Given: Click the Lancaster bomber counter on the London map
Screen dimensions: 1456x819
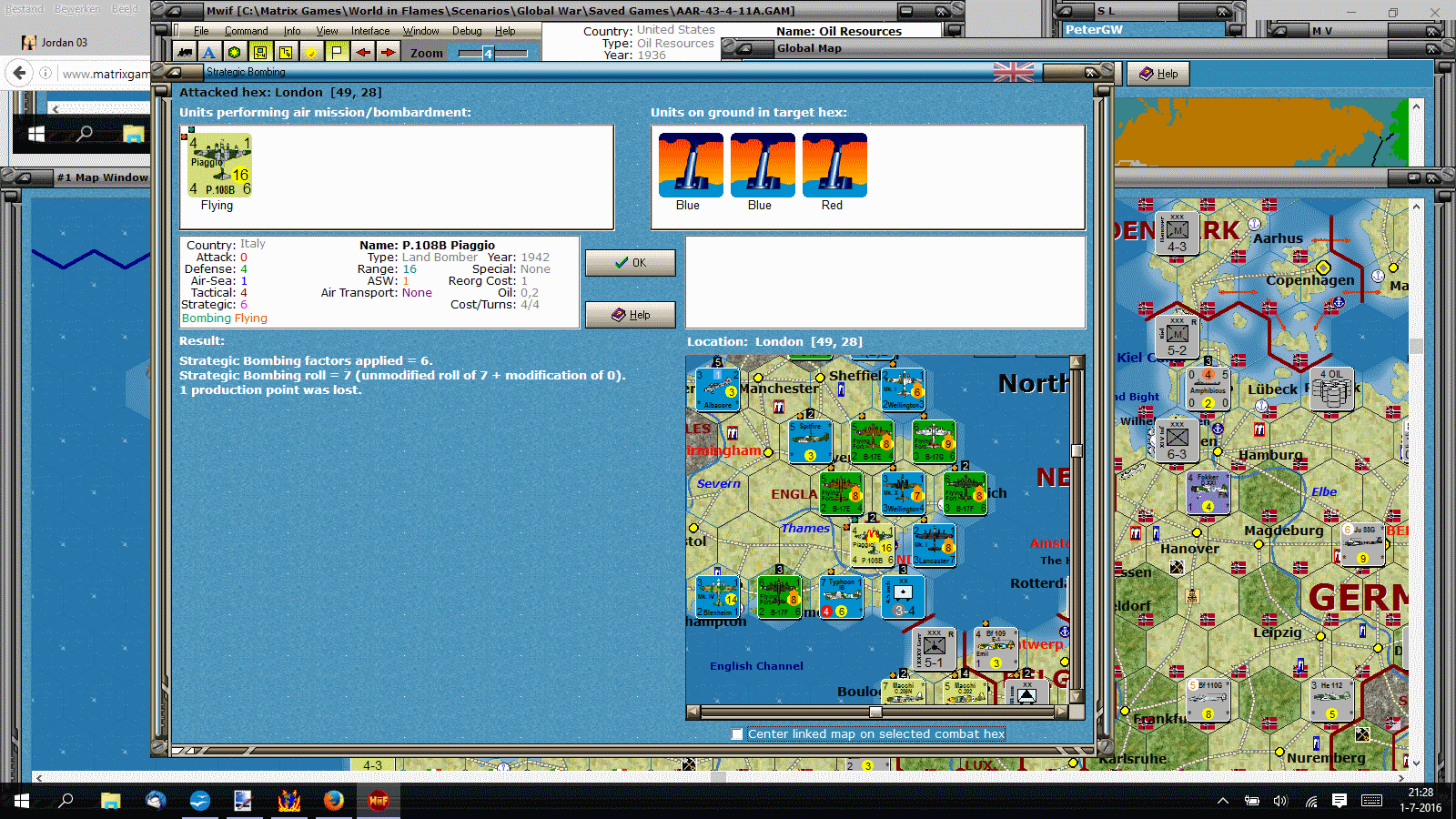Looking at the screenshot, I should pos(934,545).
